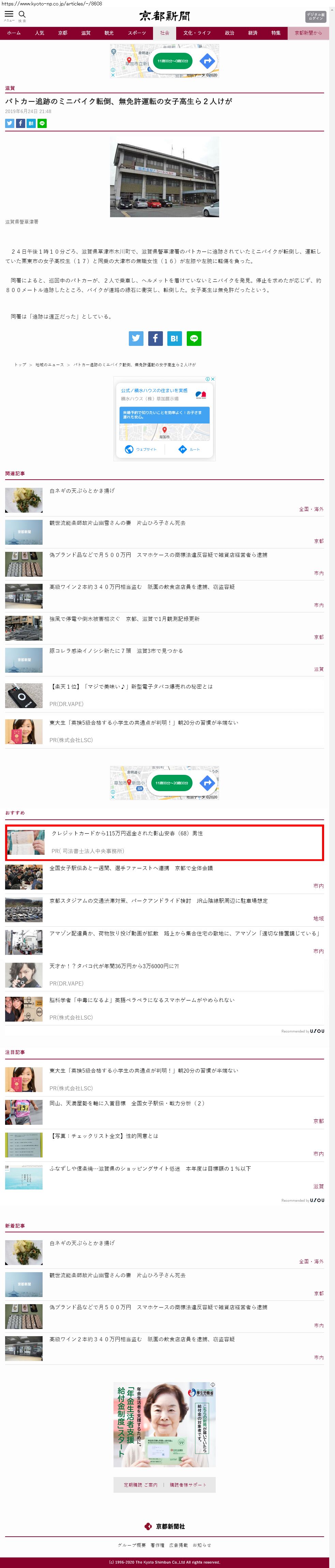Open the 特集 navigation tab
This screenshot has height=1568, width=335.
[x=276, y=33]
